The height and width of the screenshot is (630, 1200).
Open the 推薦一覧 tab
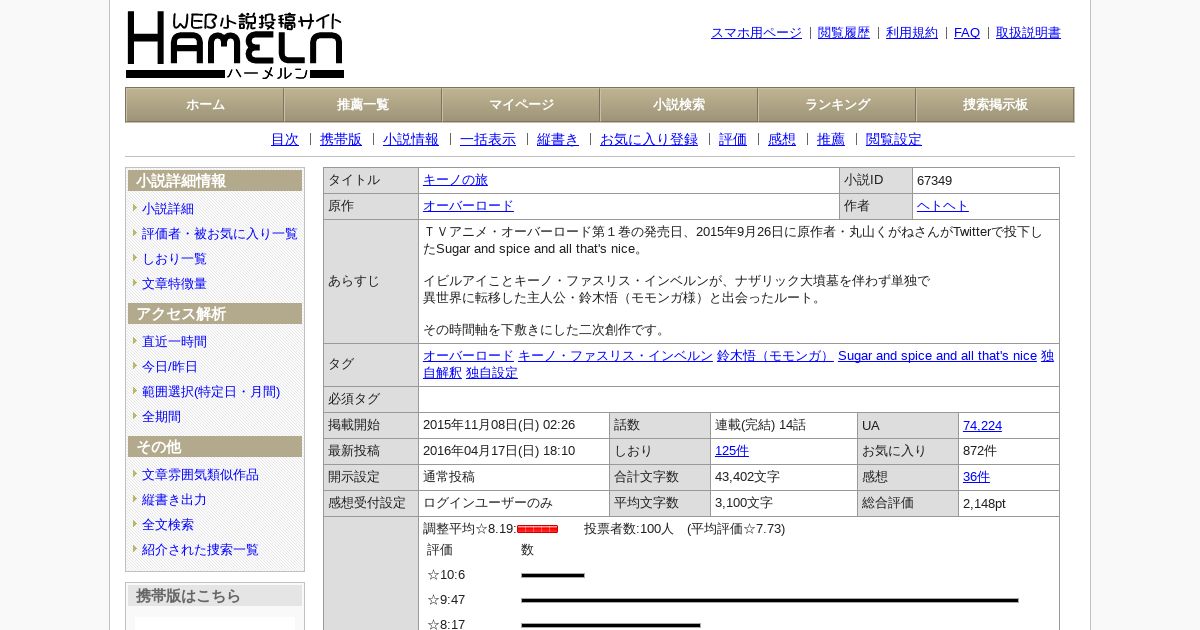363,105
